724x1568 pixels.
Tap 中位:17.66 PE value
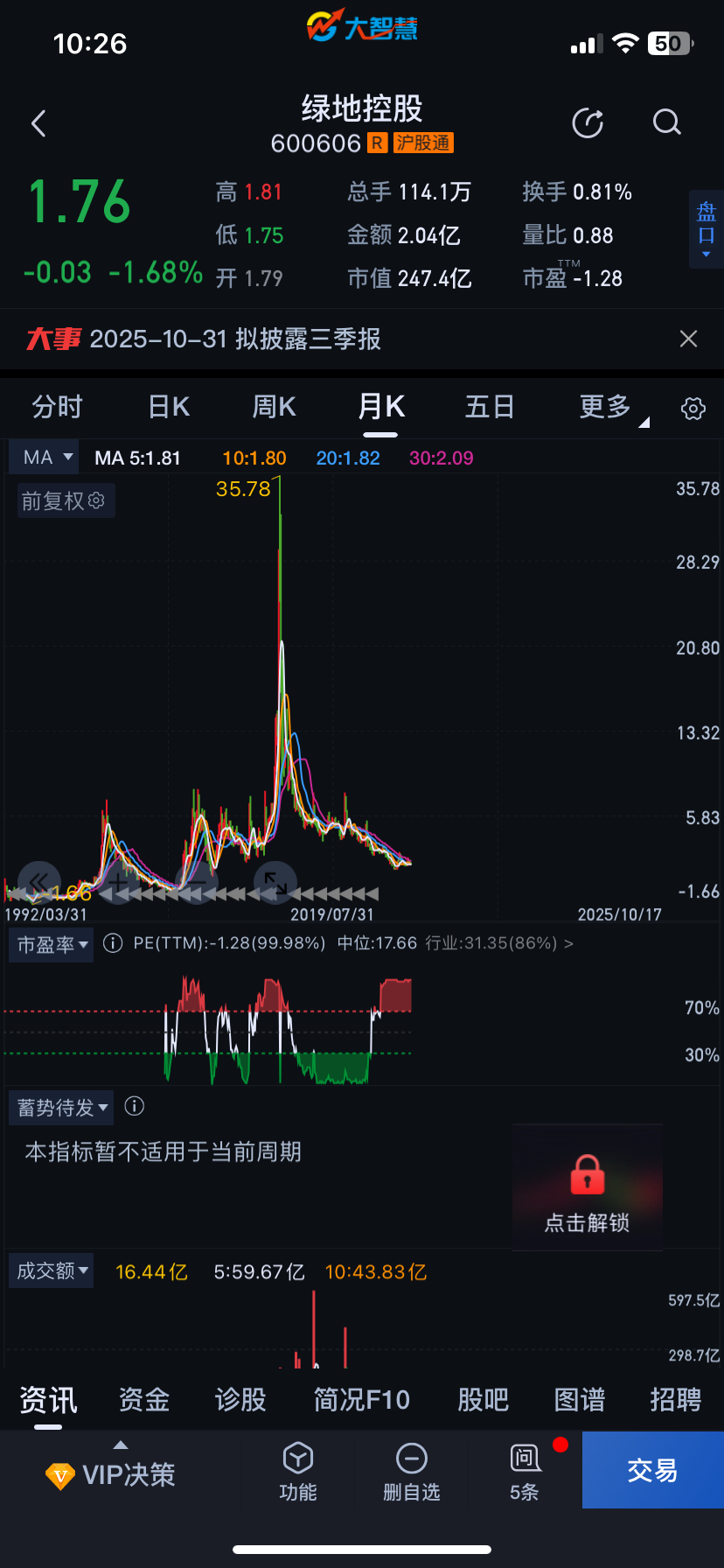coord(377,943)
